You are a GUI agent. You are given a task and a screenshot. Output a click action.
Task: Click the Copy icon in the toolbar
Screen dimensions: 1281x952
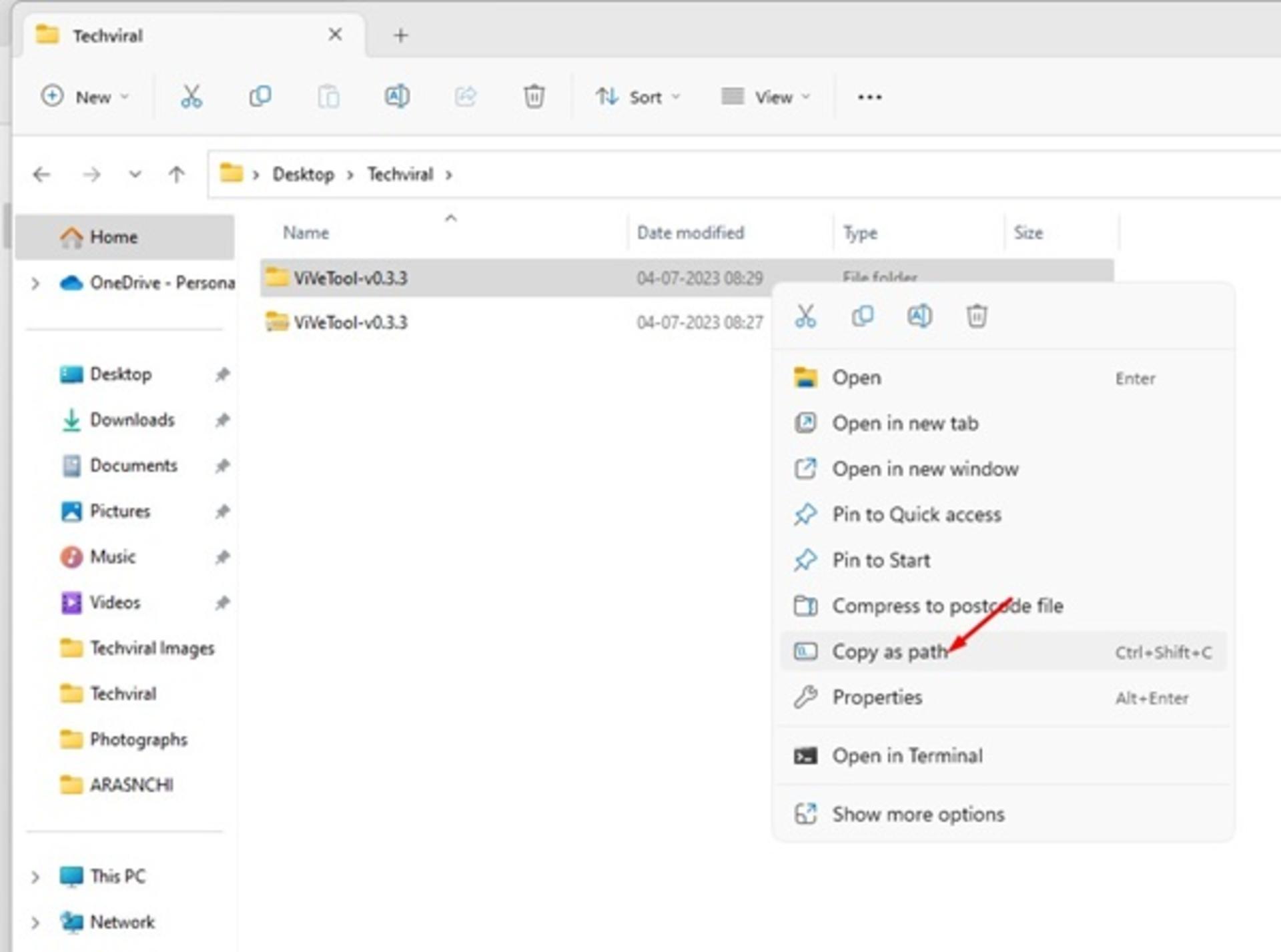click(x=260, y=97)
